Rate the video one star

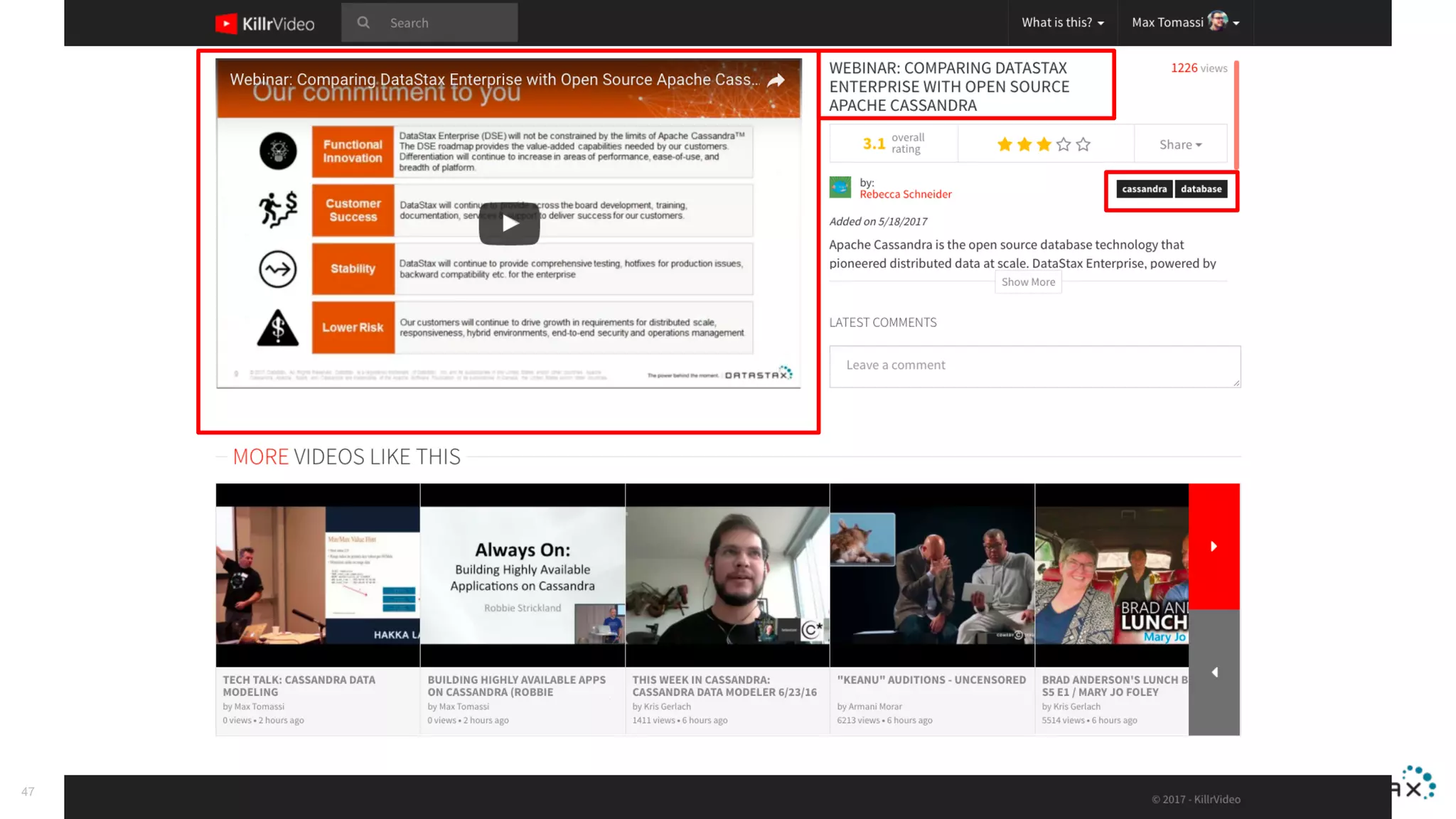pos(1005,145)
